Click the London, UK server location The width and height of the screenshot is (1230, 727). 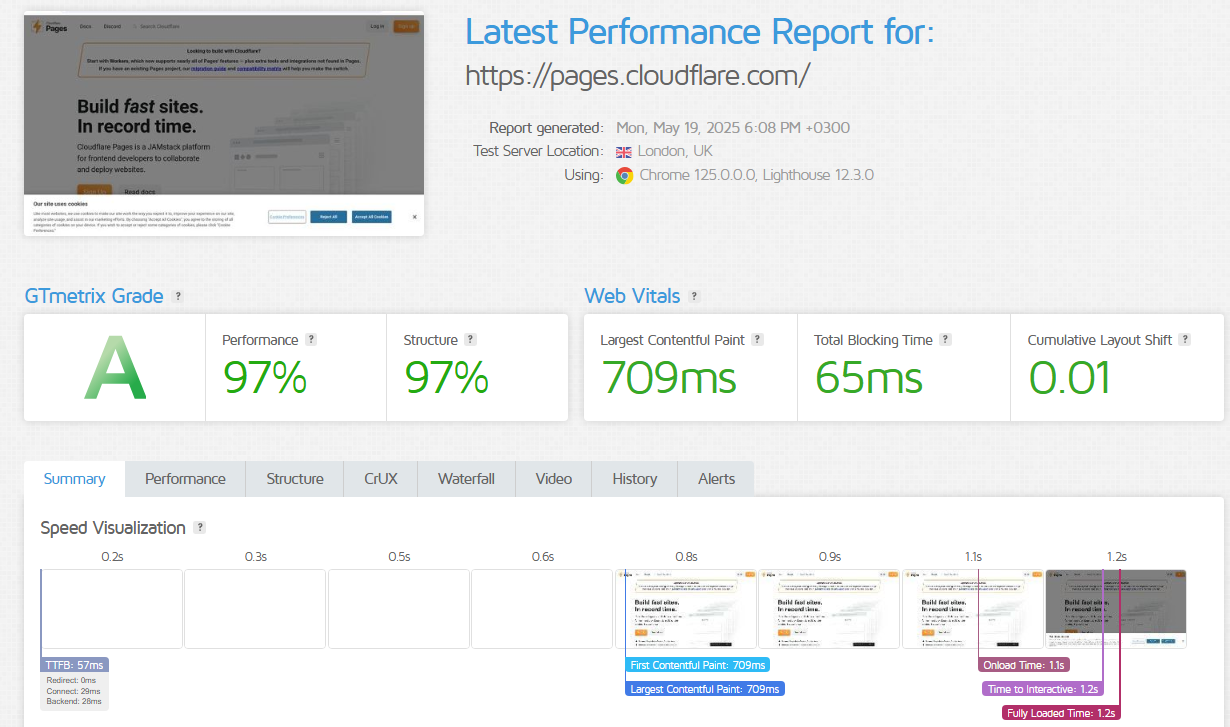[675, 152]
